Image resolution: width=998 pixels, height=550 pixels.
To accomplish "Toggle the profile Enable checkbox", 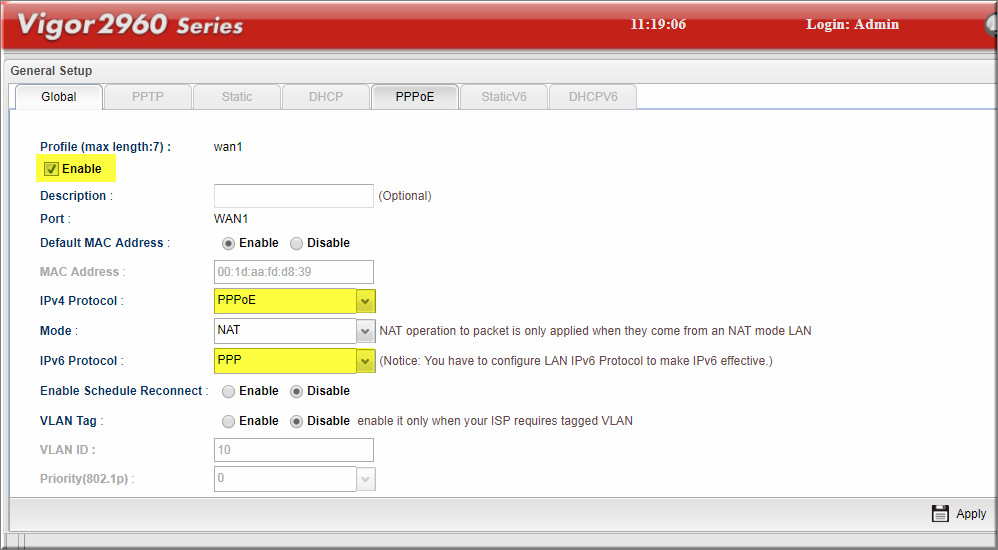I will pos(52,169).
